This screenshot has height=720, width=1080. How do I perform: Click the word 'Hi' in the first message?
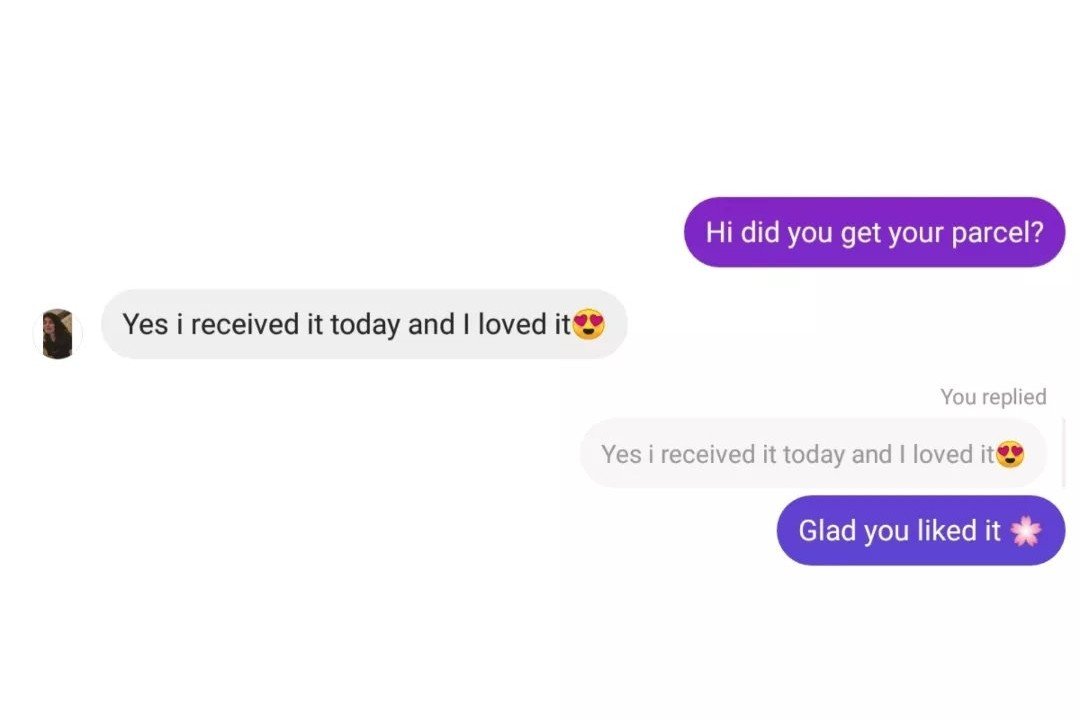coord(719,232)
